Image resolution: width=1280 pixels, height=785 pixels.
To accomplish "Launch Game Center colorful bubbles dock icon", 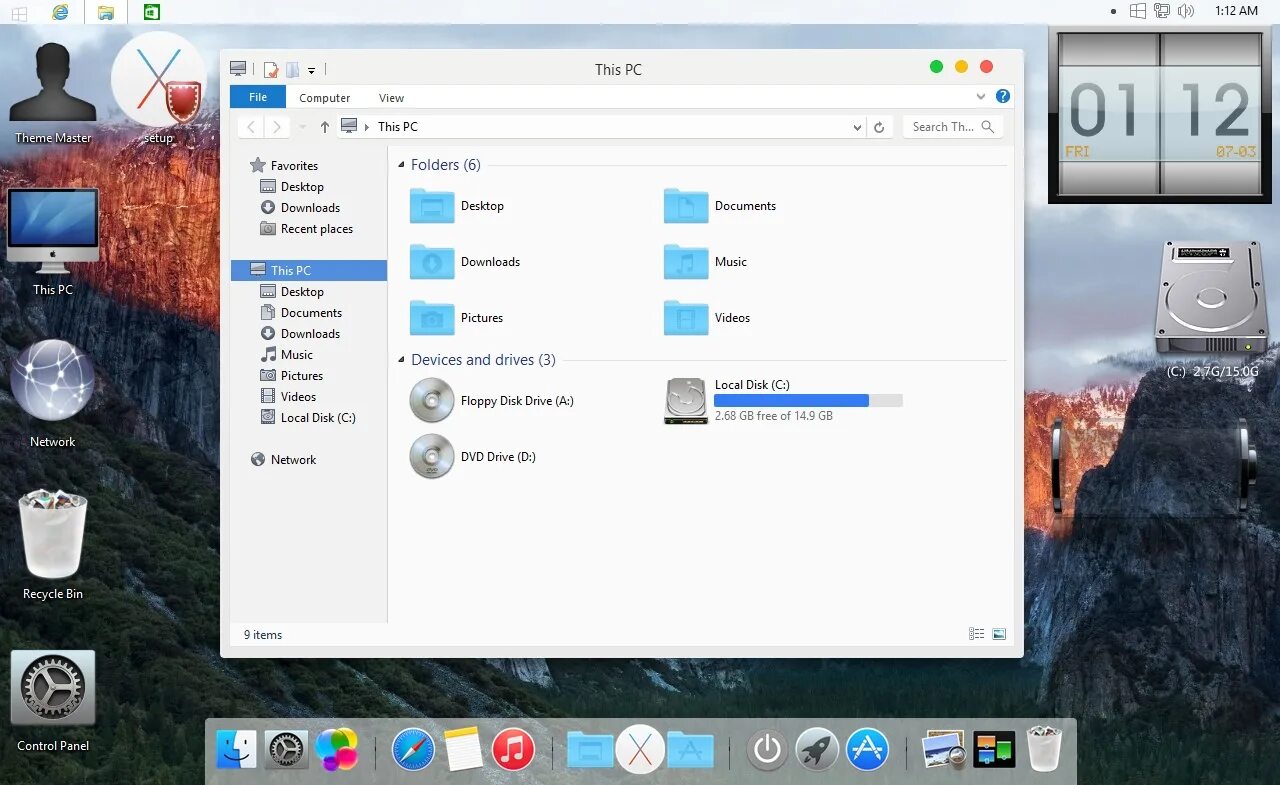I will pos(336,749).
